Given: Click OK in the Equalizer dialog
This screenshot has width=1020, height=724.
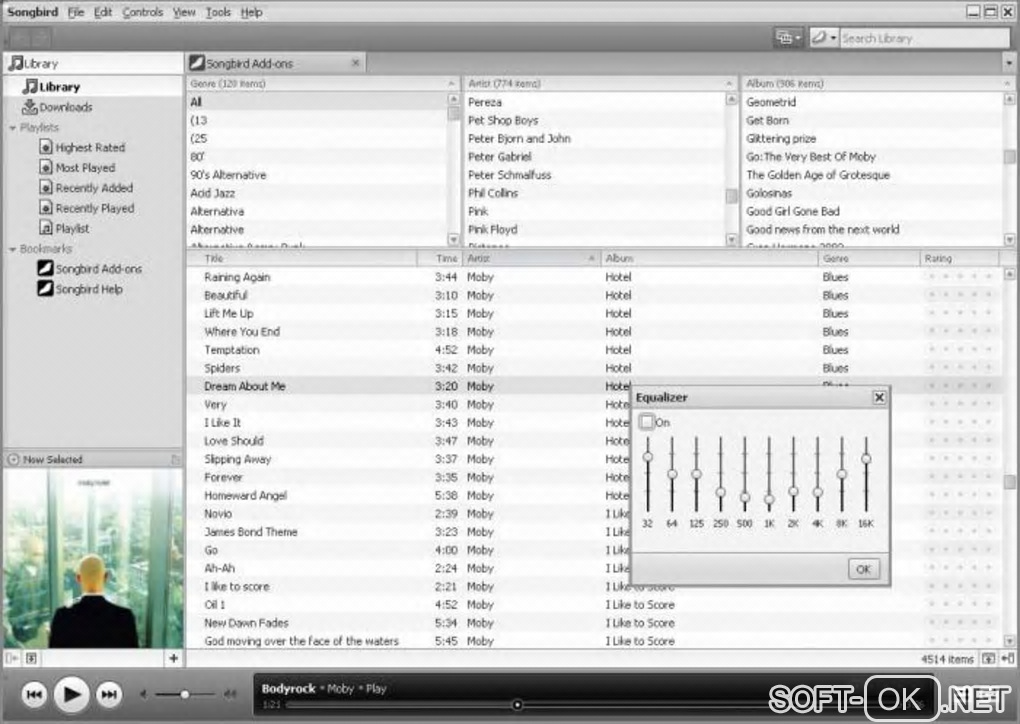Looking at the screenshot, I should 863,569.
